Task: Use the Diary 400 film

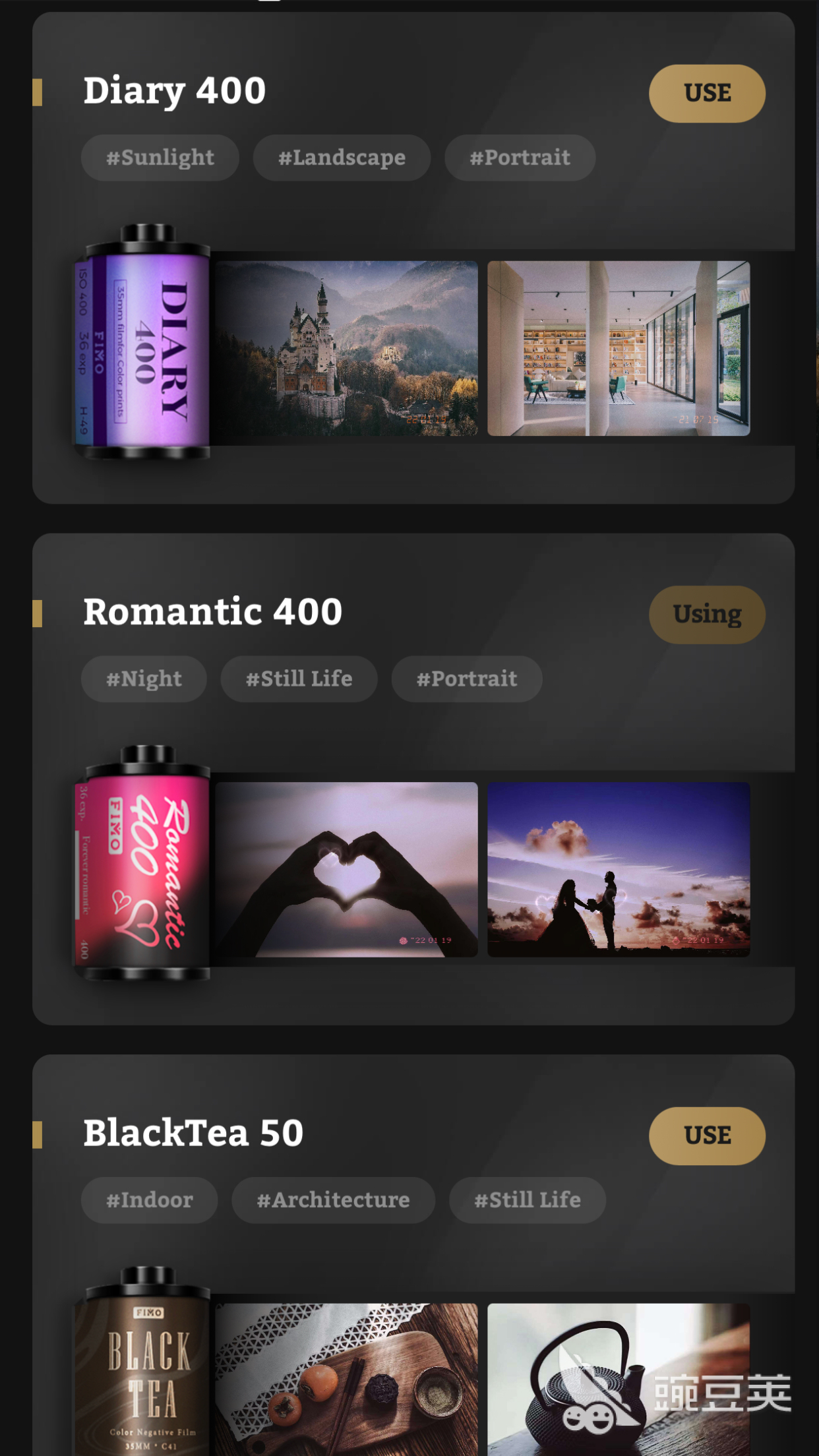Action: coord(707,93)
